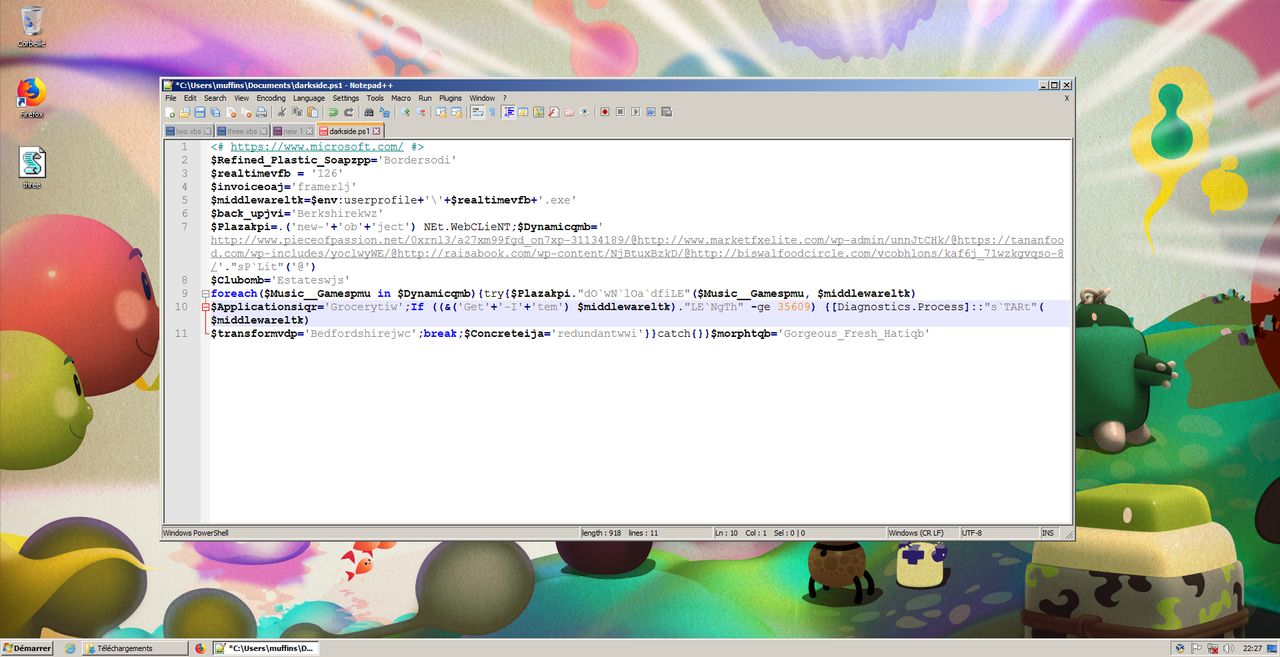Click the 22:27 clock in taskbar
The height and width of the screenshot is (657, 1280).
tap(1252, 648)
